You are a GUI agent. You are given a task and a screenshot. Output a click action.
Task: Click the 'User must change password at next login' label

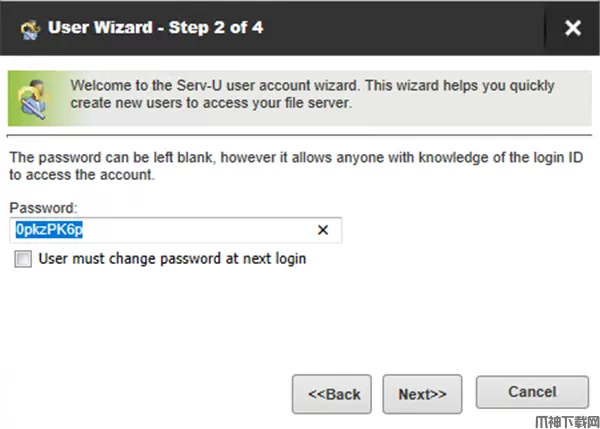(172, 259)
